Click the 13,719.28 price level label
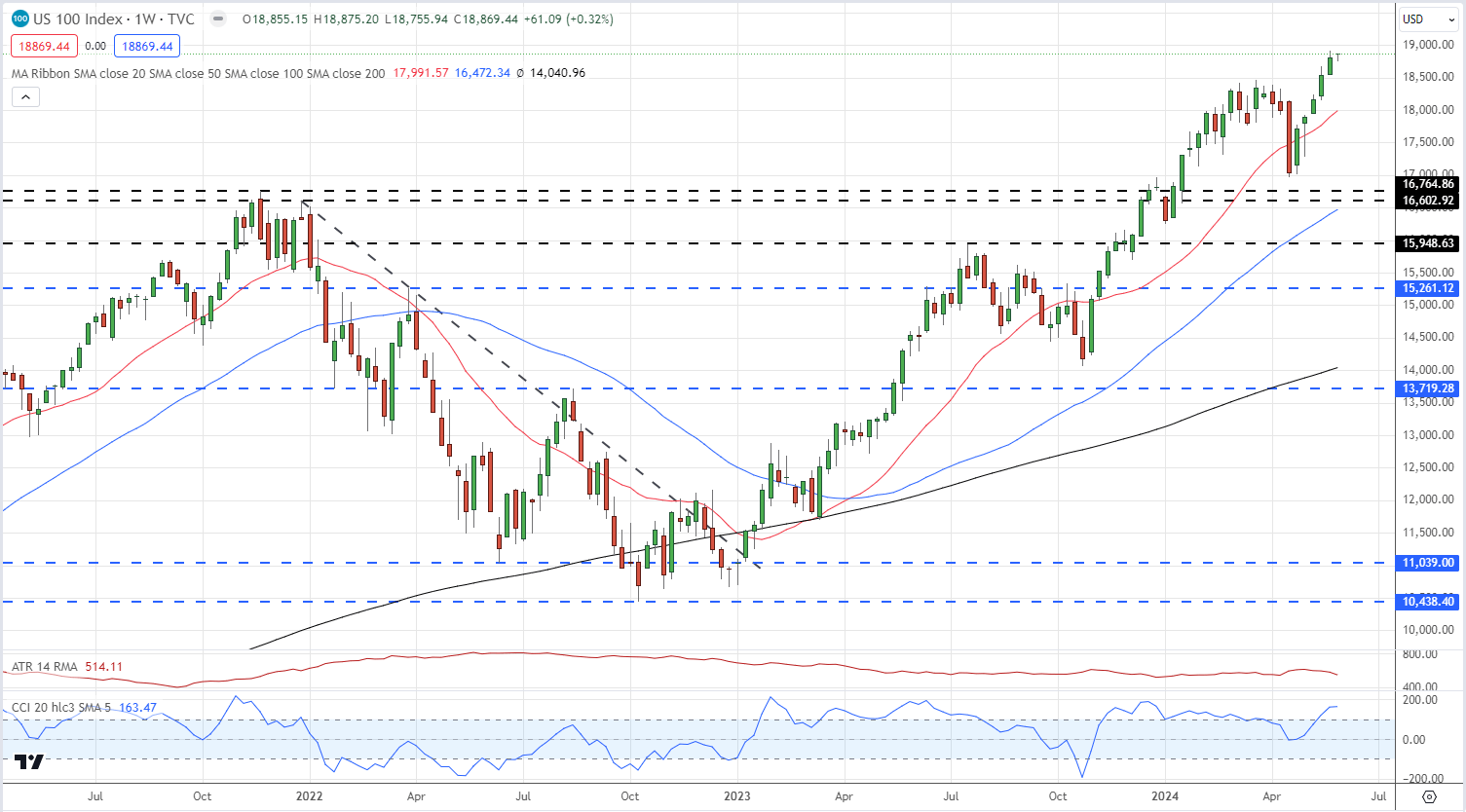Screen dimensions: 1466x812 1428,388
